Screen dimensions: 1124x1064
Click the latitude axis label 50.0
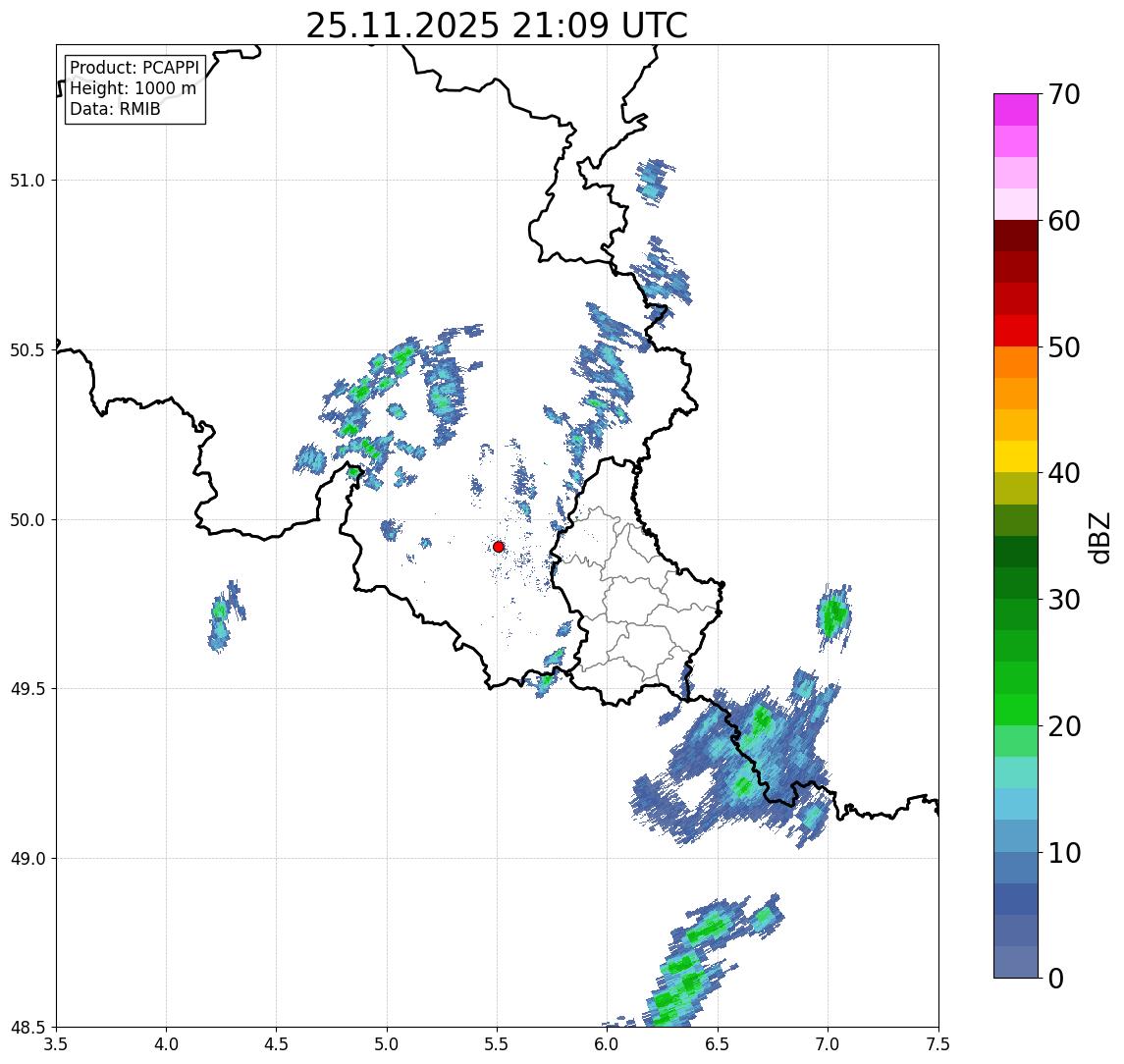(x=27, y=520)
